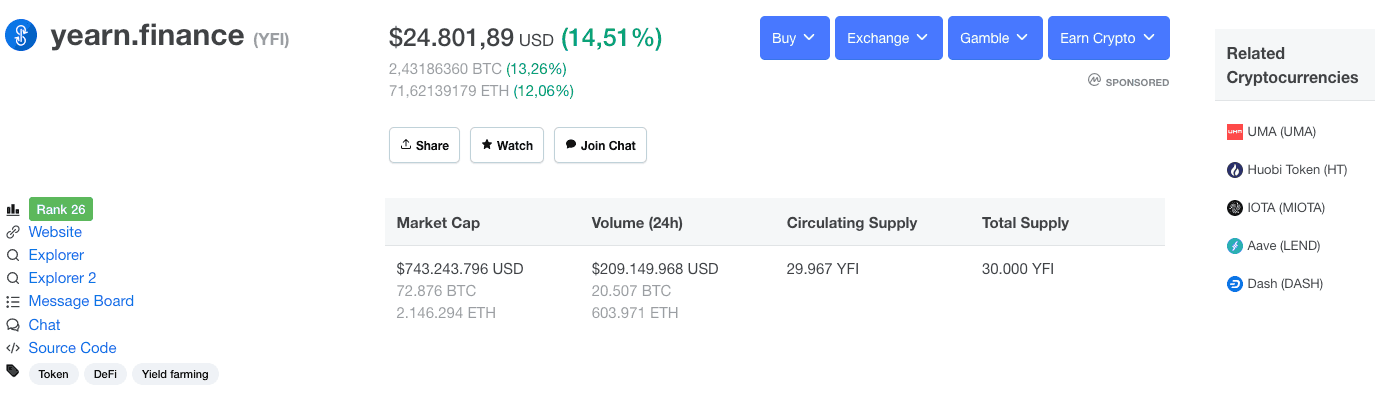Click the CoinMarketCap sponsored icon

(1094, 80)
